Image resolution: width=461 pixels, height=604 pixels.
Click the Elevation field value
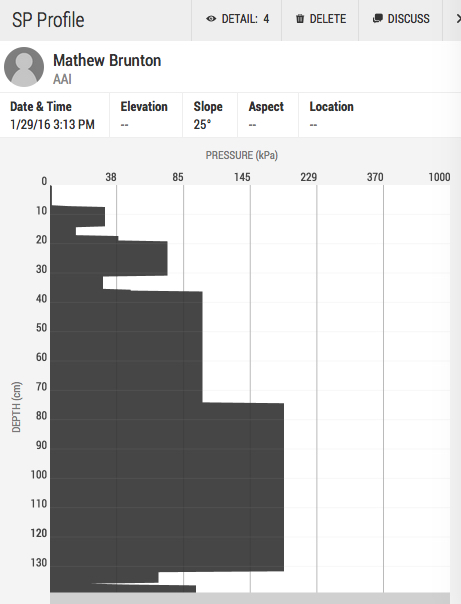tap(124, 125)
